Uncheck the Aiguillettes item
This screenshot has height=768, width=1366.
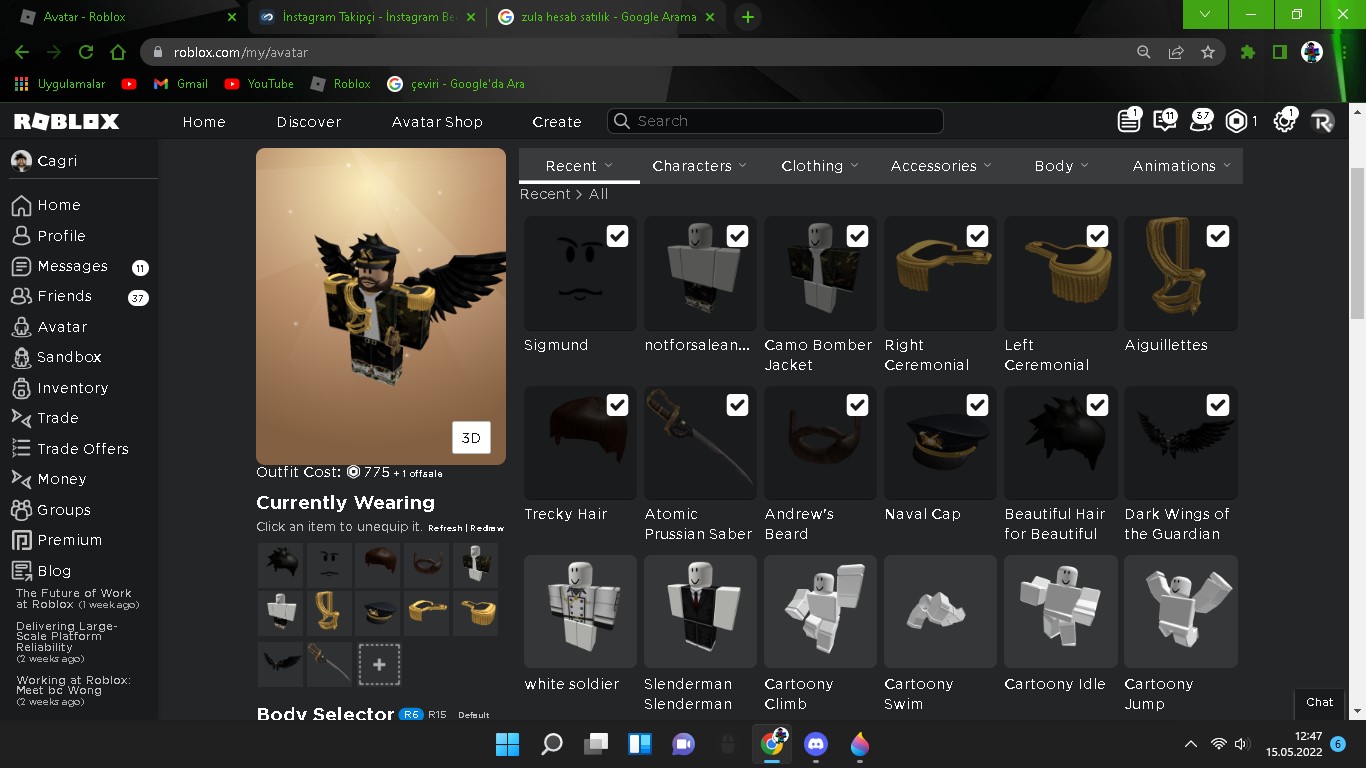click(1217, 236)
